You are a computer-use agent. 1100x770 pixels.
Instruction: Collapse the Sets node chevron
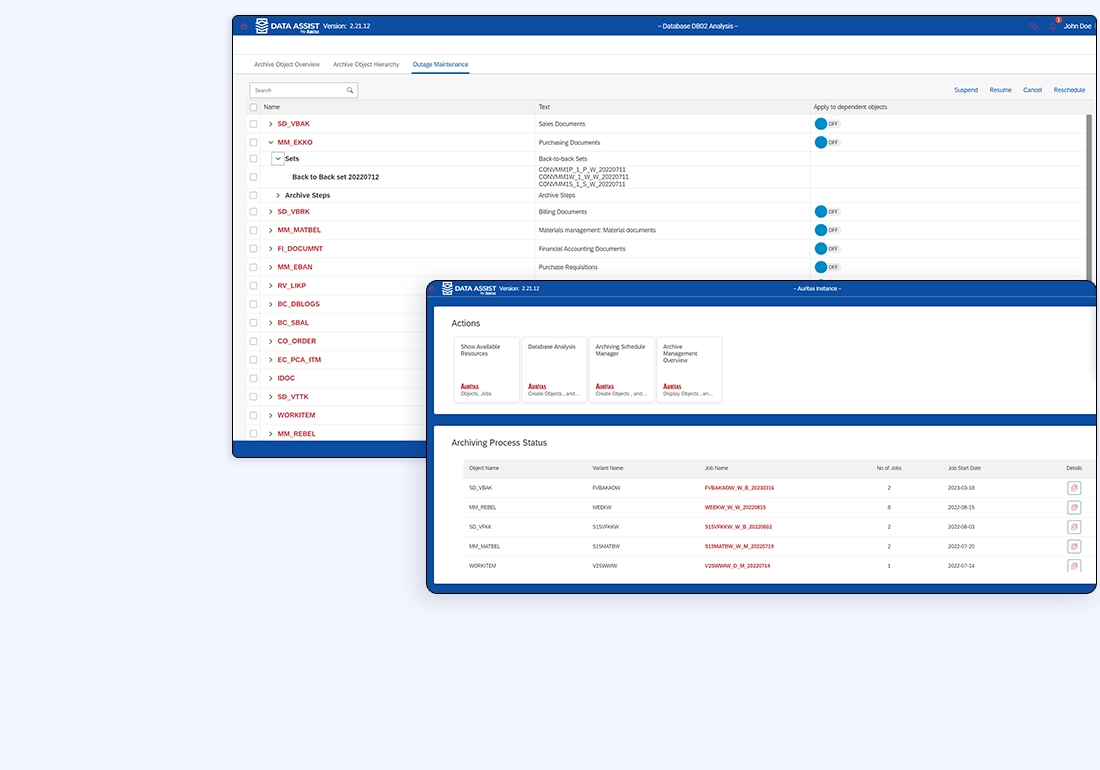[278, 159]
